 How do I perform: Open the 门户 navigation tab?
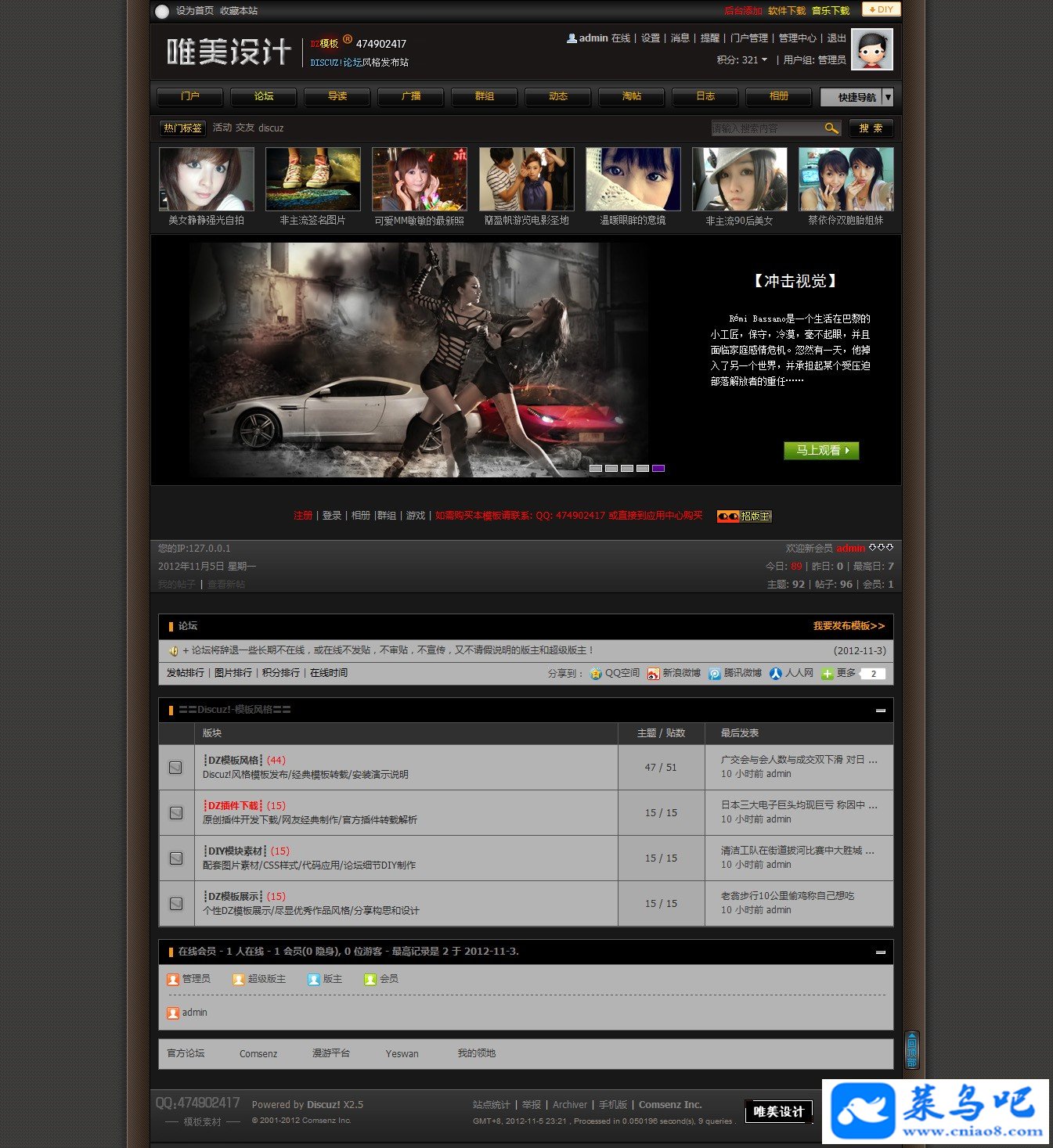(x=190, y=96)
